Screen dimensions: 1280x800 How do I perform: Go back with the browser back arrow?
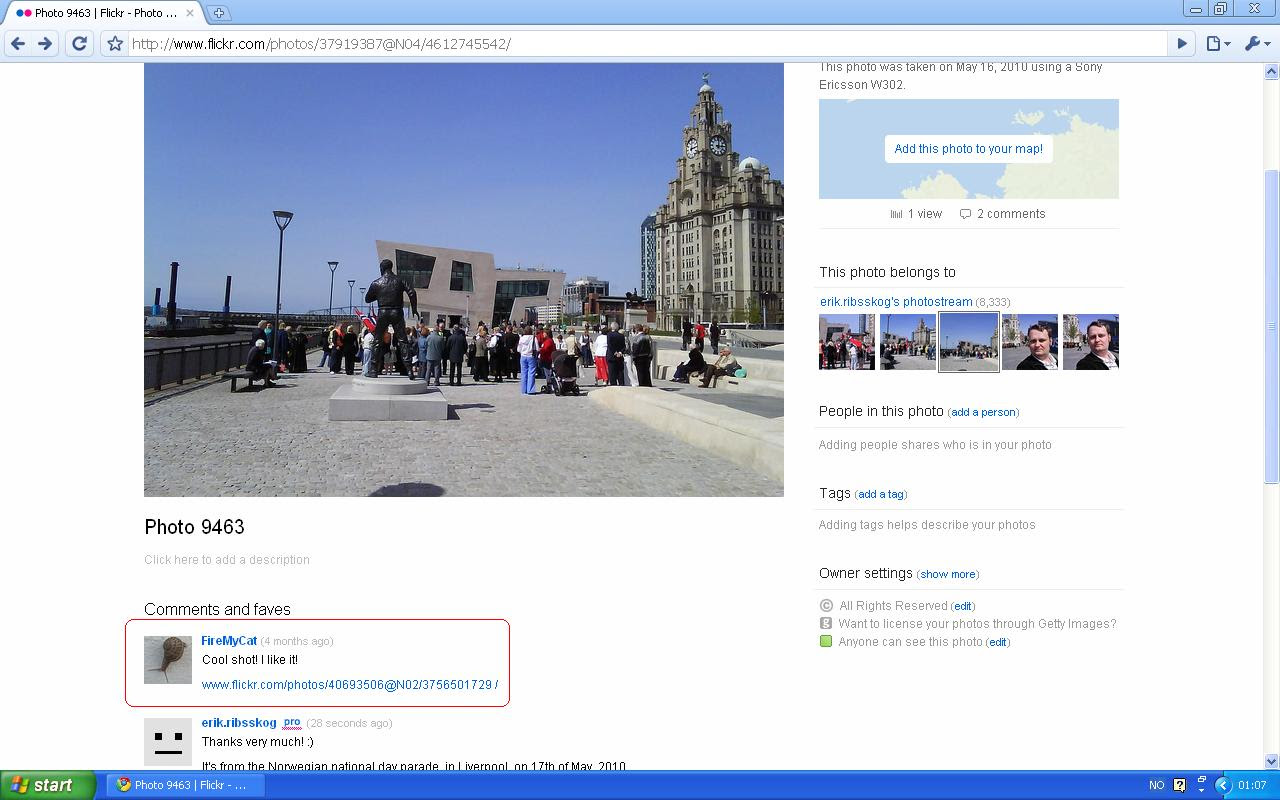point(17,43)
